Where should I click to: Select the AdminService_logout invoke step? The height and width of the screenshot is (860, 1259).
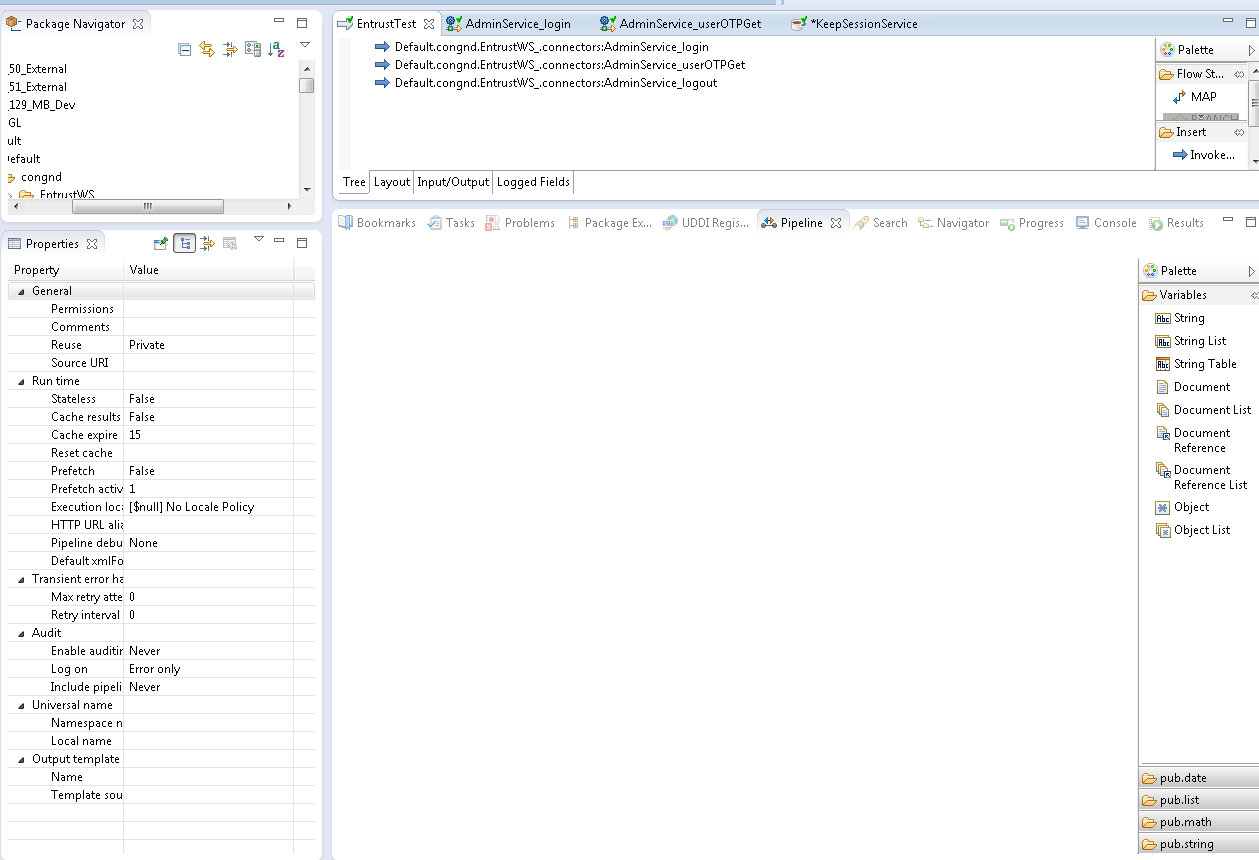click(555, 83)
